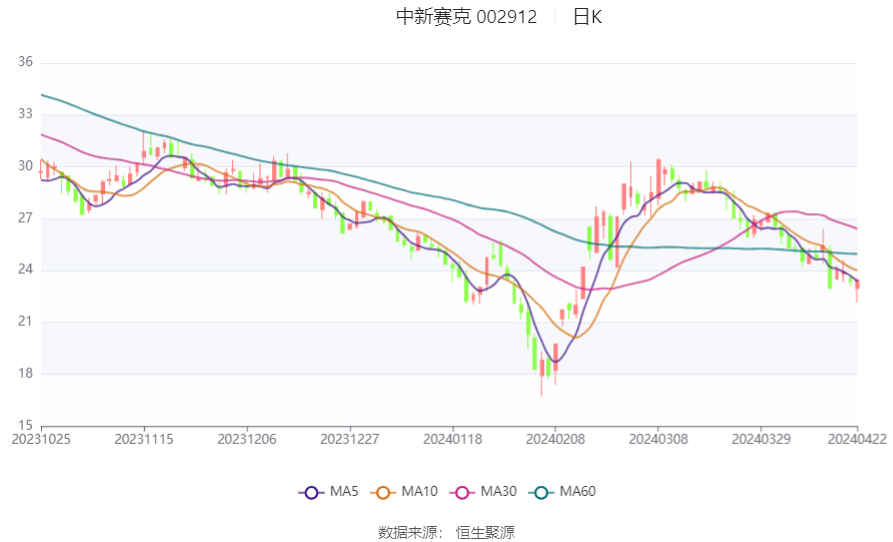Click the purple MA5 legend circle marker
The width and height of the screenshot is (893, 542).
click(311, 492)
